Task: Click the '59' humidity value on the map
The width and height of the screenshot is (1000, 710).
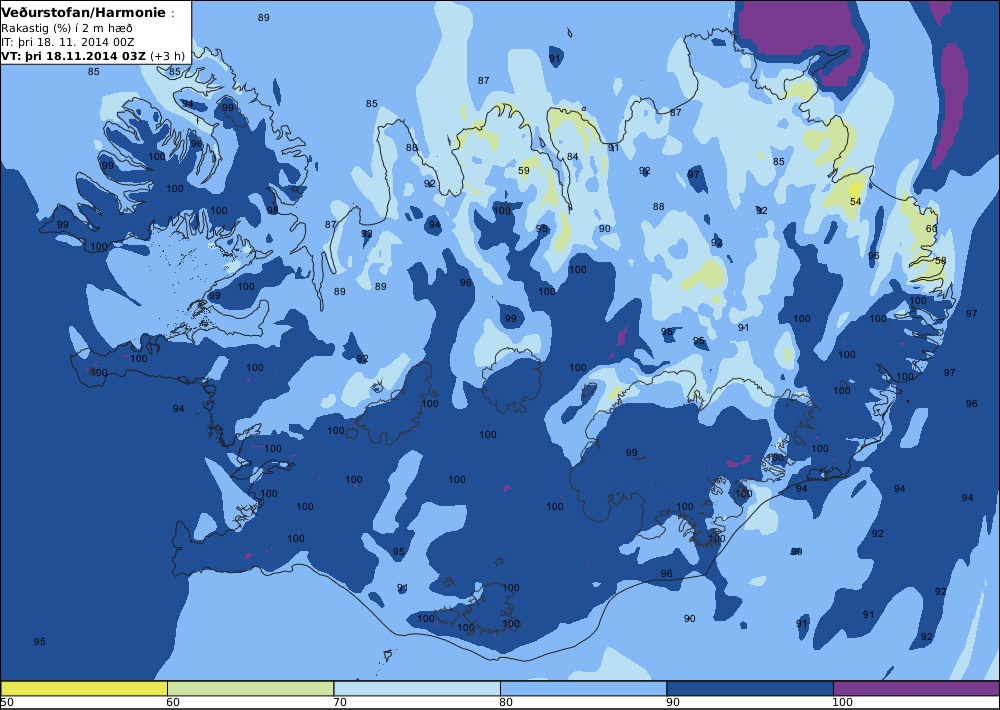Action: [524, 170]
